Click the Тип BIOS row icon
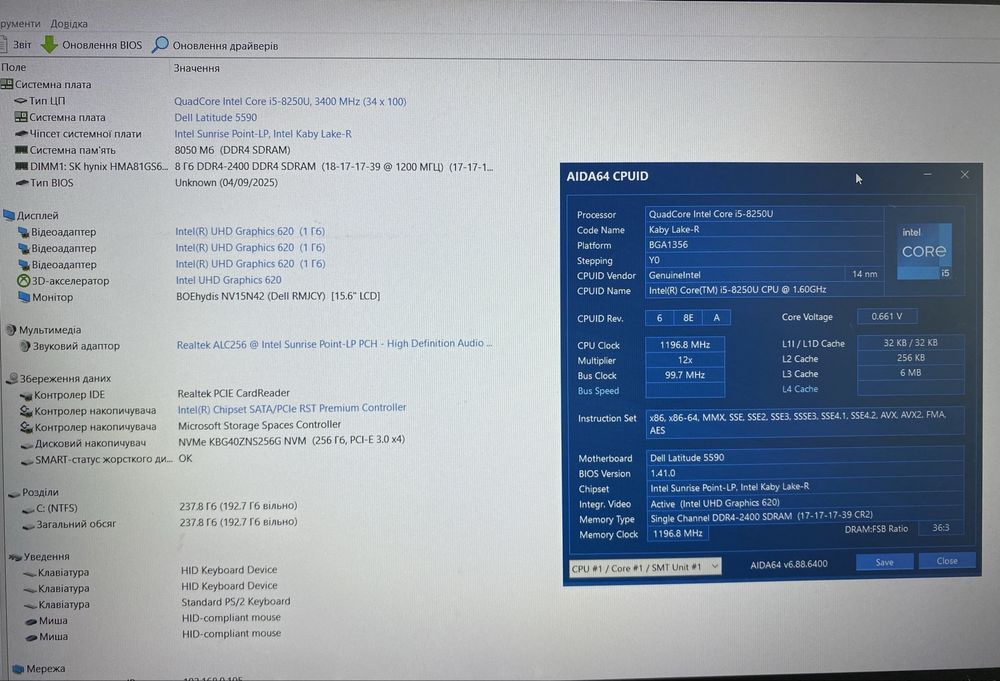 [22, 182]
